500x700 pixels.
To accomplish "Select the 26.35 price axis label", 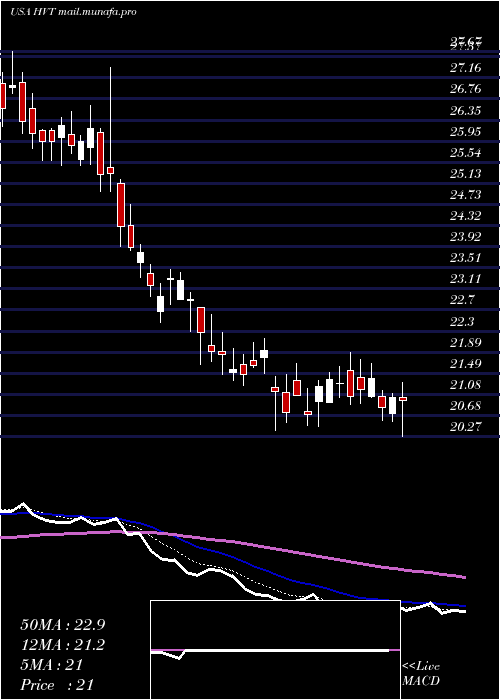I will point(466,110).
